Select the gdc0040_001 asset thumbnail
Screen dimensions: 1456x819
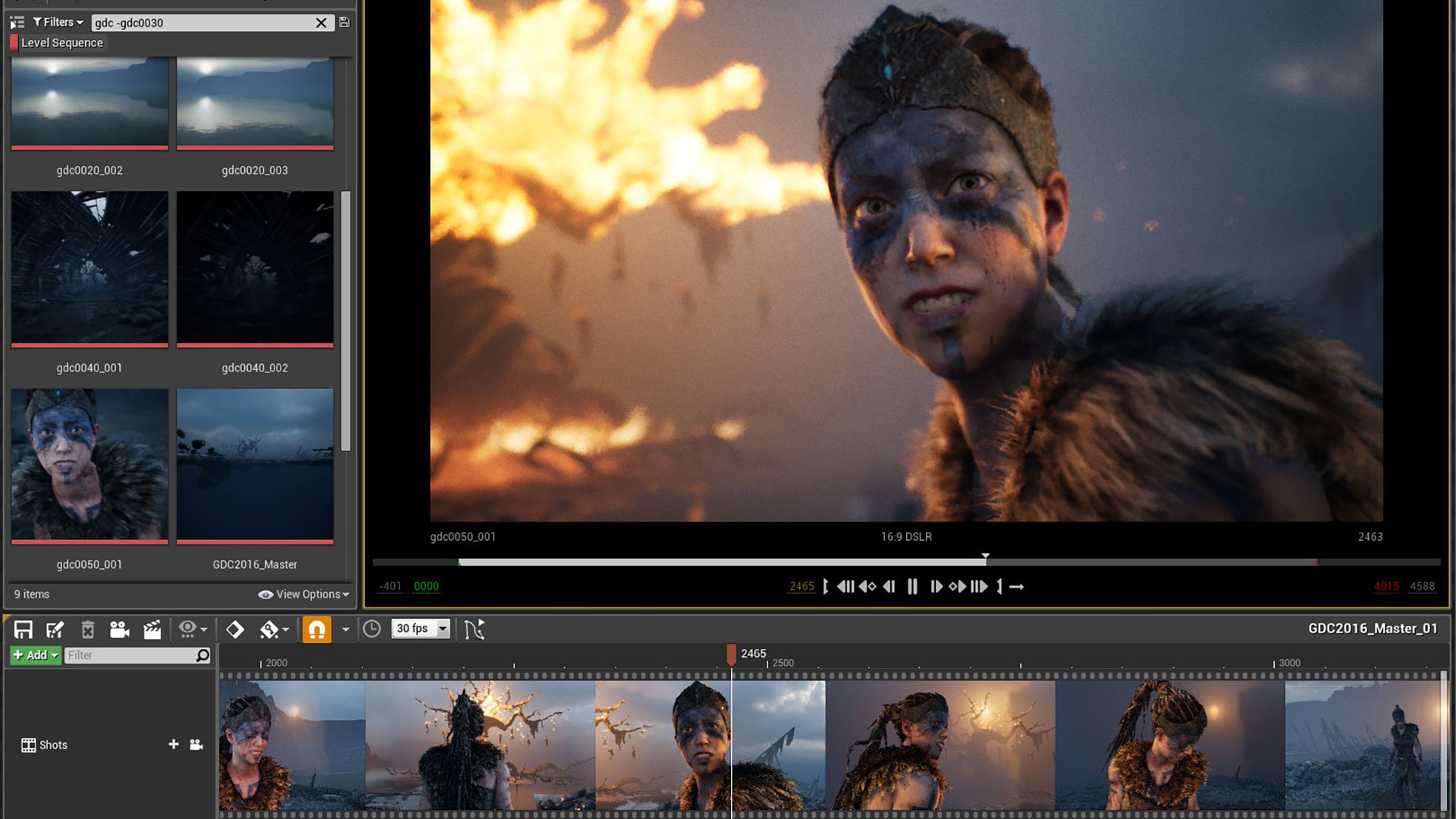(89, 269)
